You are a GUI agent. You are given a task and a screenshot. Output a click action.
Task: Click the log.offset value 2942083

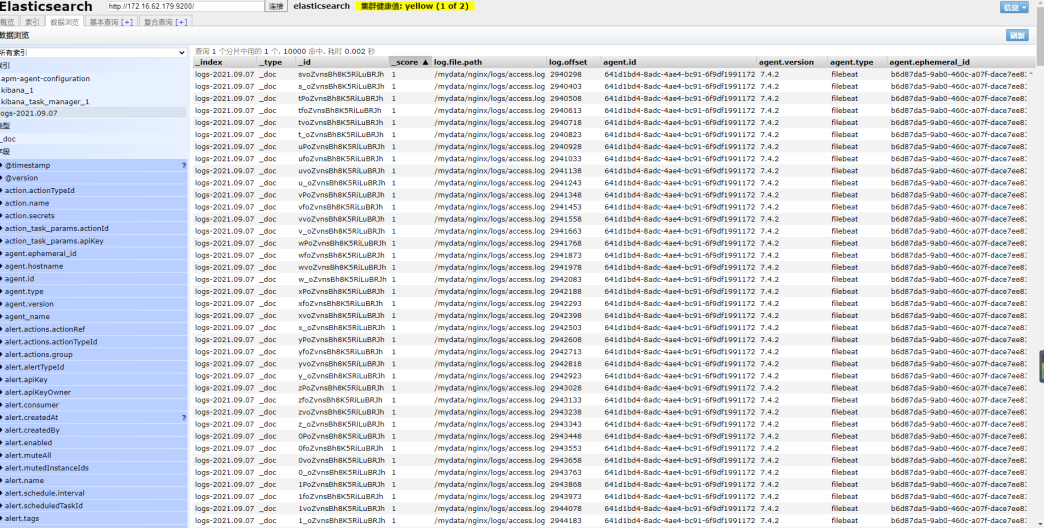pyautogui.click(x=565, y=280)
